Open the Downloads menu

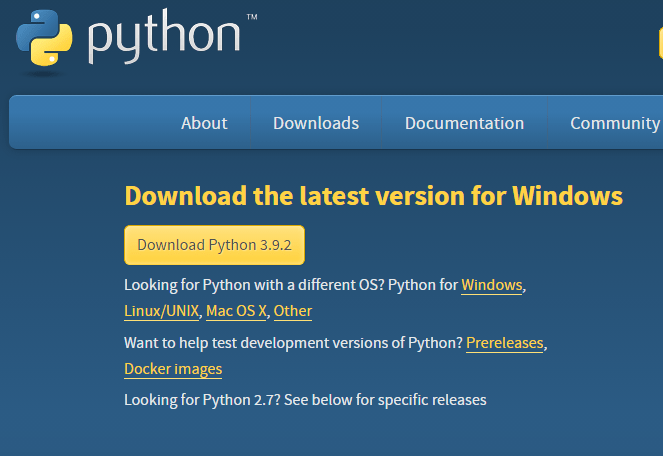pyautogui.click(x=316, y=123)
